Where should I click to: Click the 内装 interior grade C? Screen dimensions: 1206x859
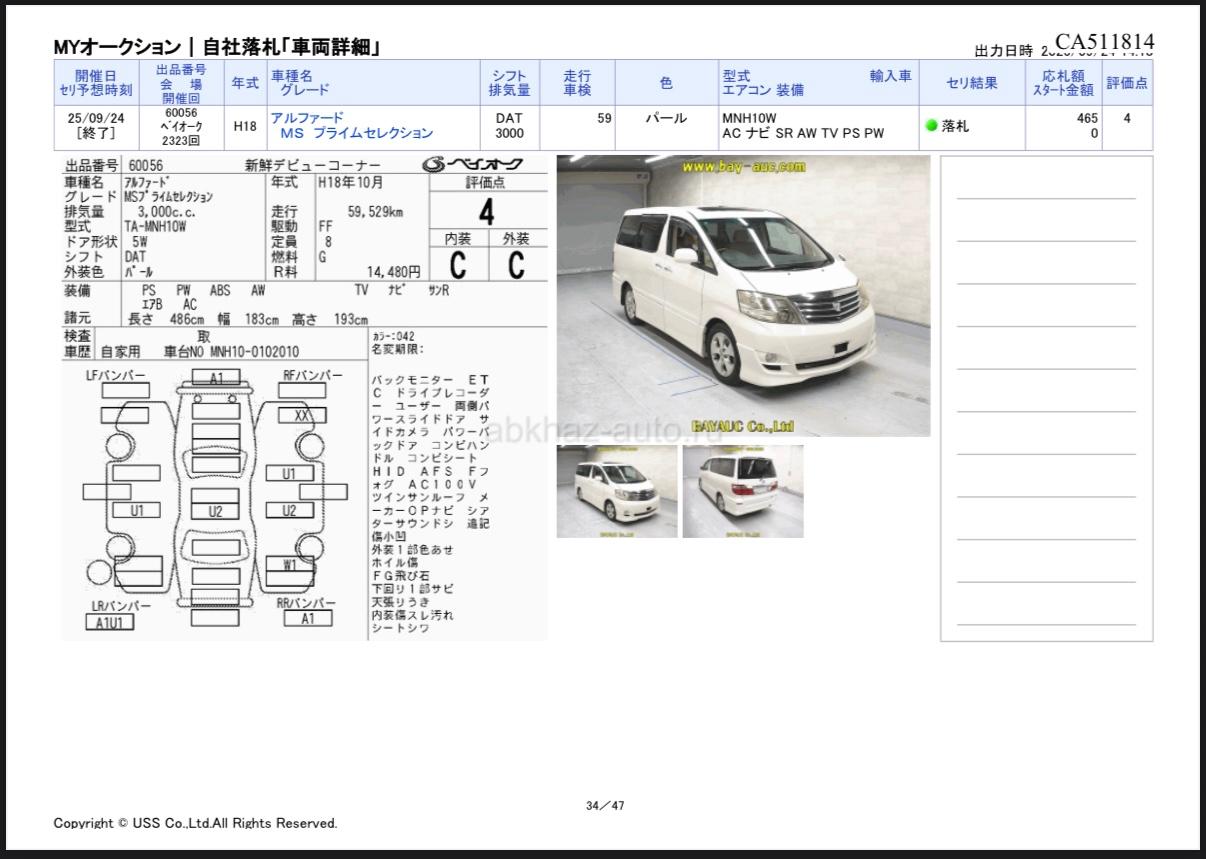458,265
